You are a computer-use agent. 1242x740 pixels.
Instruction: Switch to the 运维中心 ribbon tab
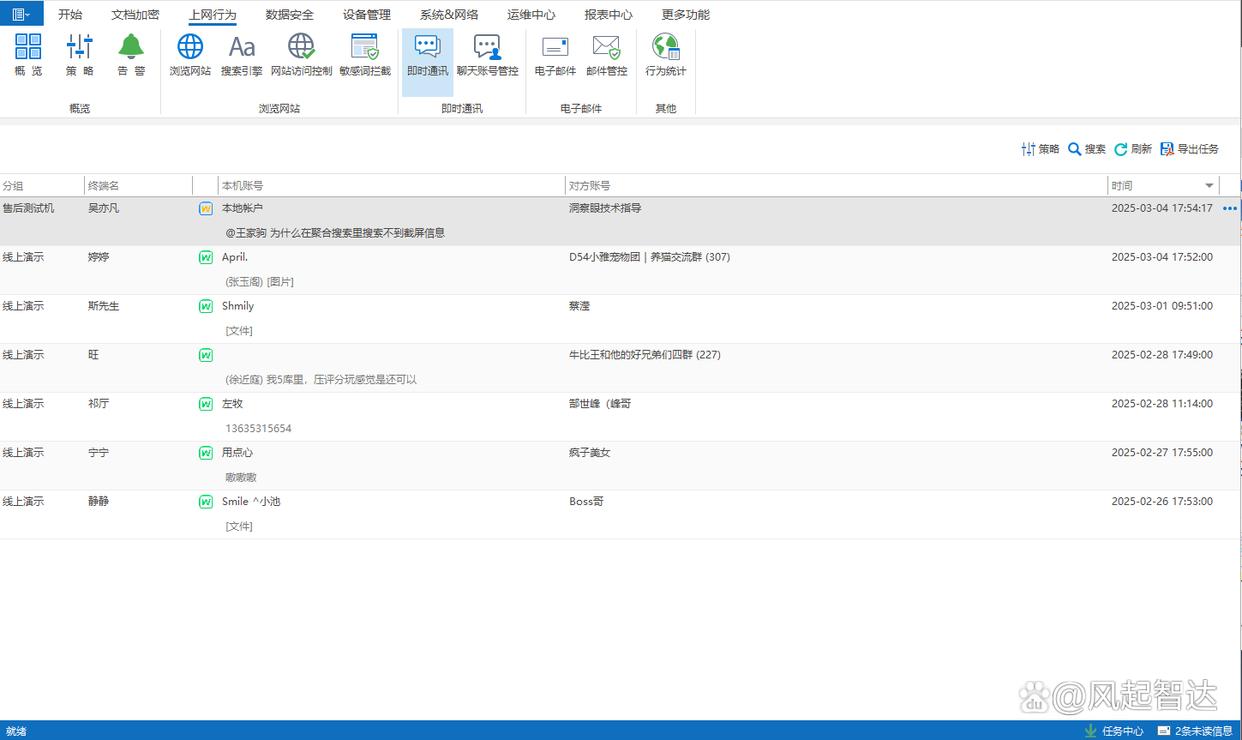pos(531,15)
